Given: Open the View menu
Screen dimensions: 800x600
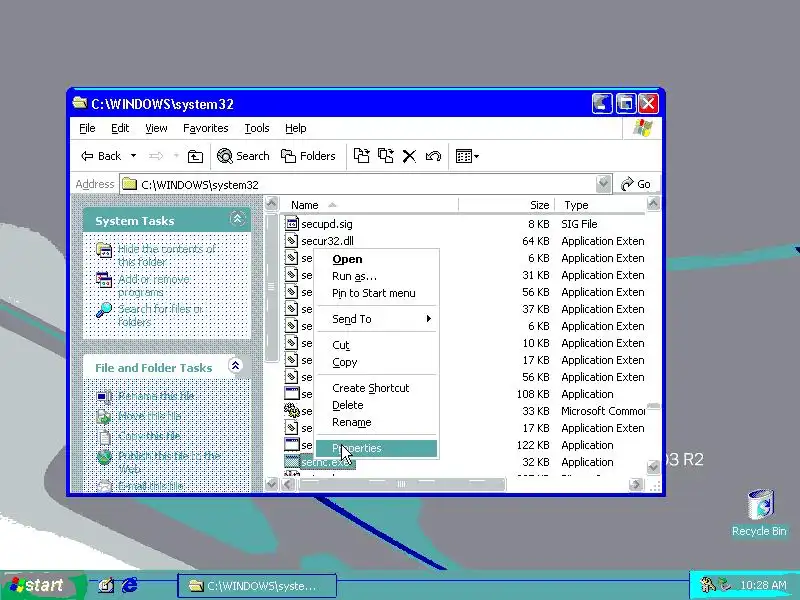Looking at the screenshot, I should coord(156,128).
